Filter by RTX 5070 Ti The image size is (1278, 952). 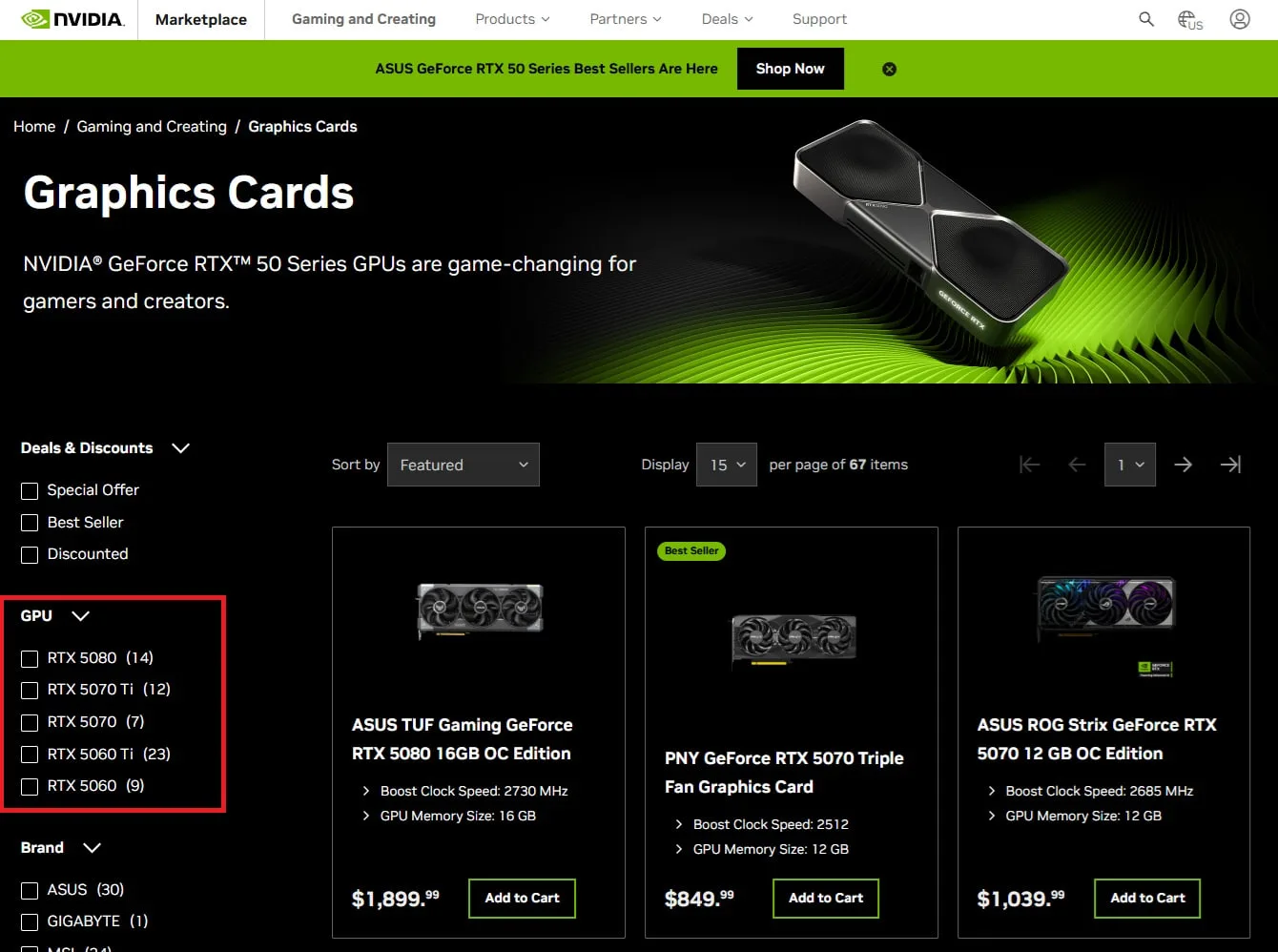30,690
